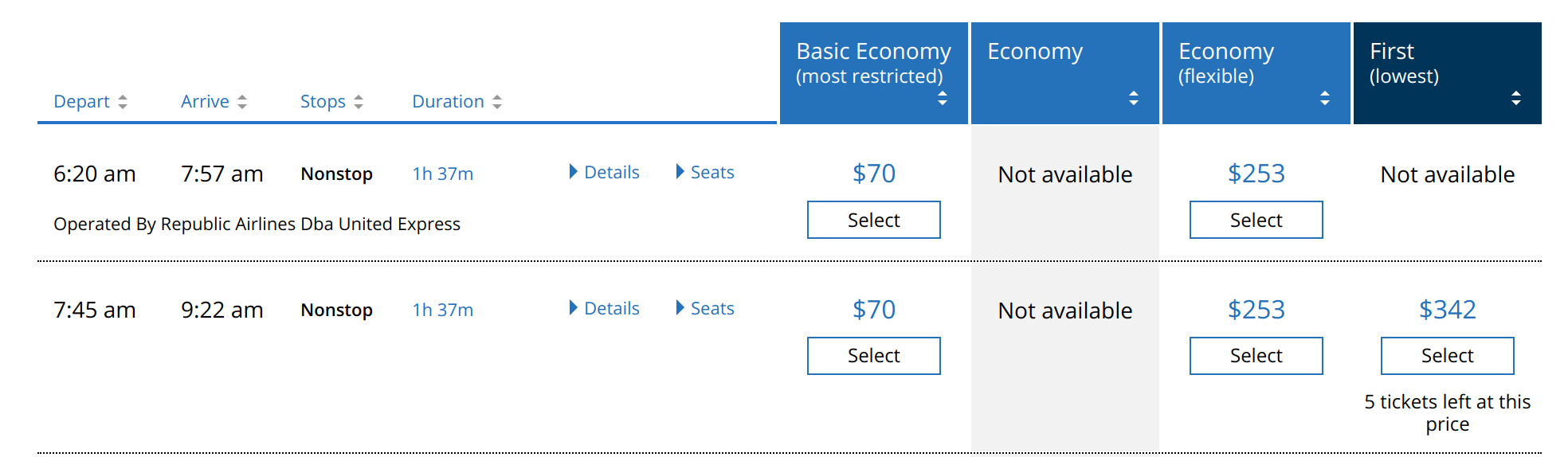Sort flights by Depart time arrows

coord(123,102)
